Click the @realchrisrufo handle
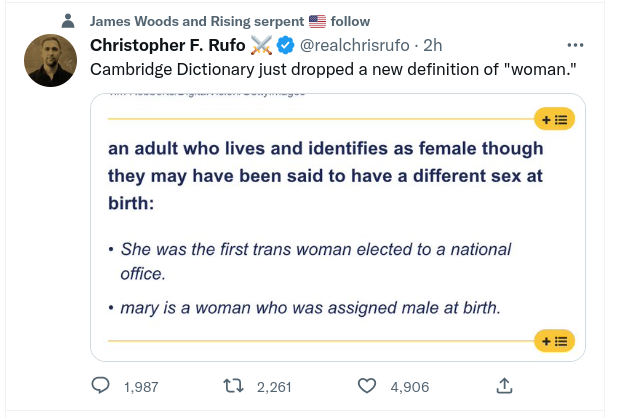 point(354,45)
